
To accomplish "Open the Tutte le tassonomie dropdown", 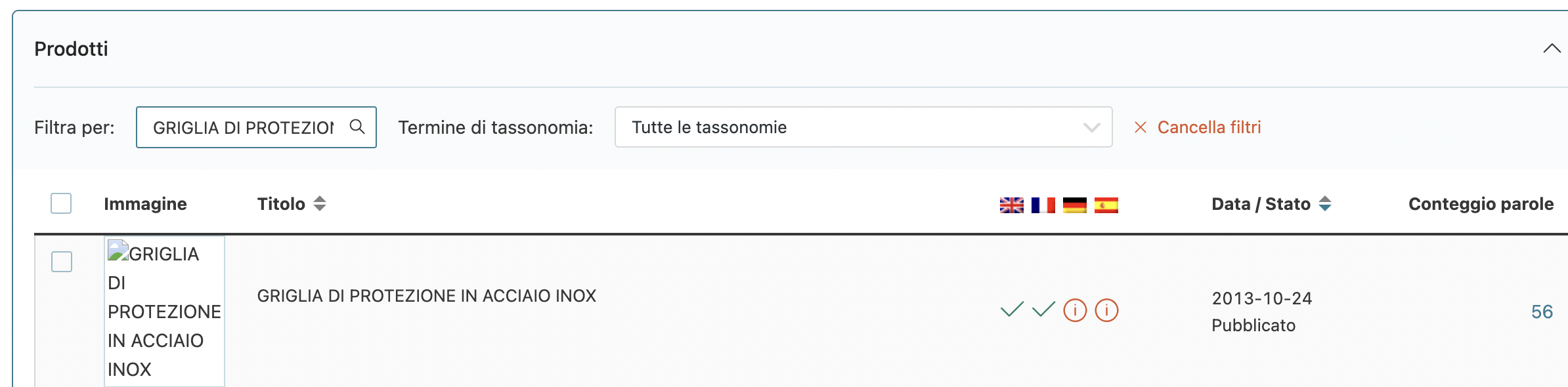I will [863, 127].
